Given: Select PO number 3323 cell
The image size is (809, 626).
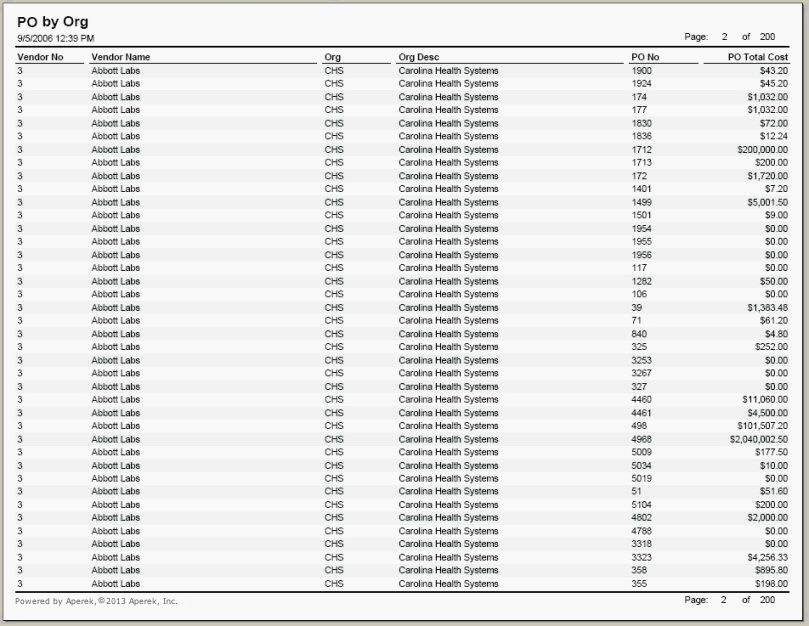Looking at the screenshot, I should click(x=642, y=557).
